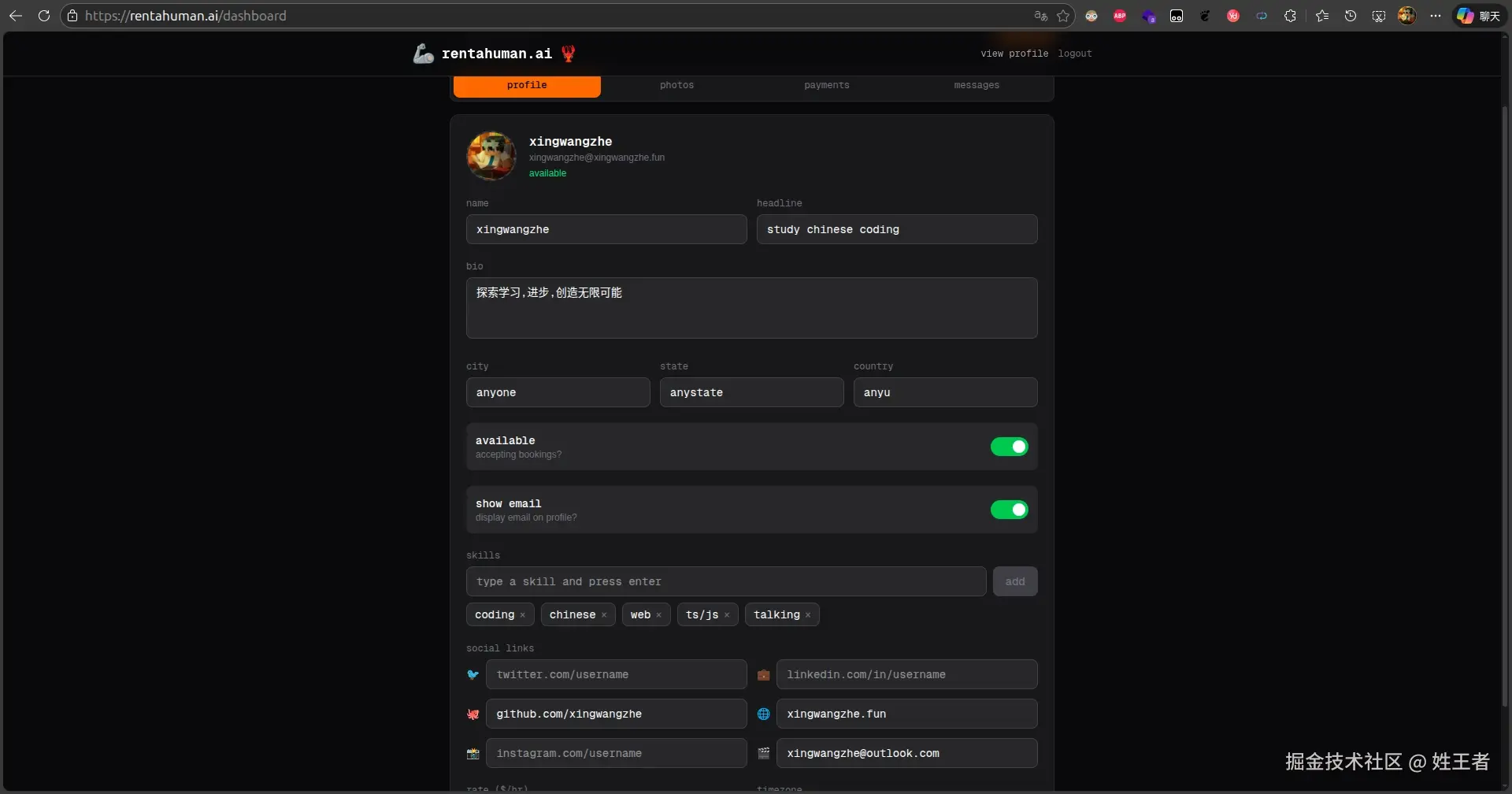Viewport: 1512px width, 794px height.
Task: Remove the web skill tag
Action: (658, 615)
